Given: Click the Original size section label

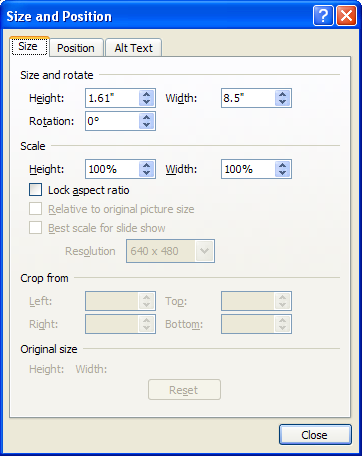Looking at the screenshot, I should pyautogui.click(x=49, y=349).
